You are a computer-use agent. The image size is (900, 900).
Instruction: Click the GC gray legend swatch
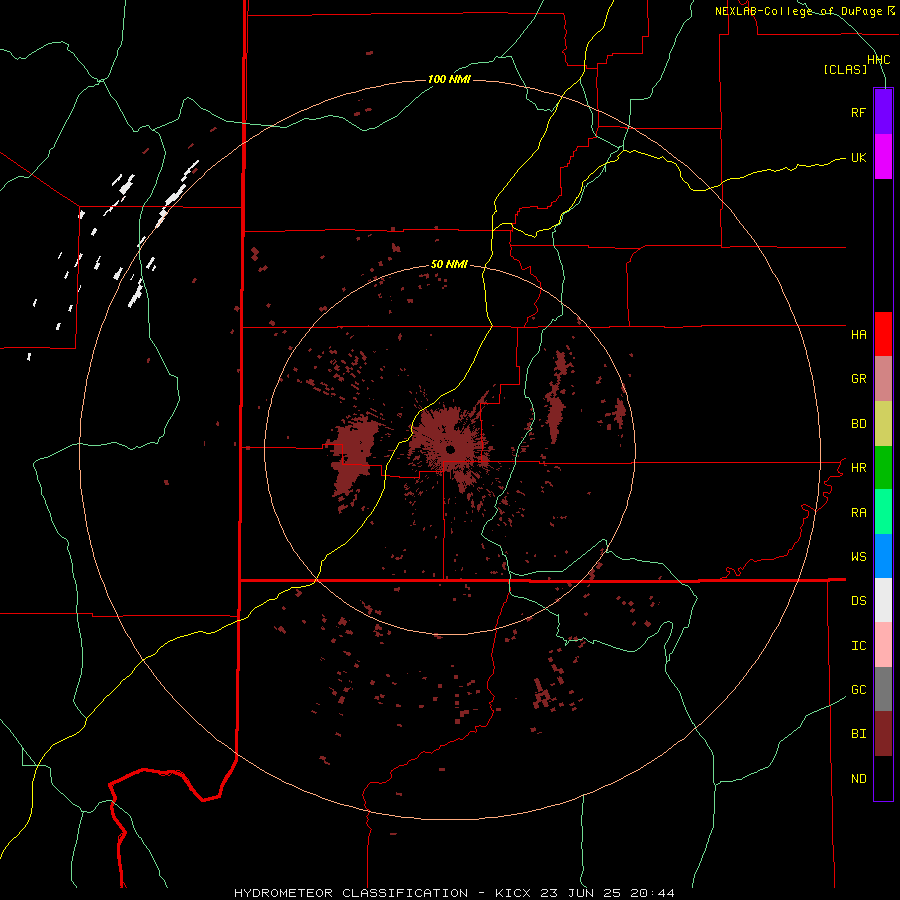tap(883, 689)
